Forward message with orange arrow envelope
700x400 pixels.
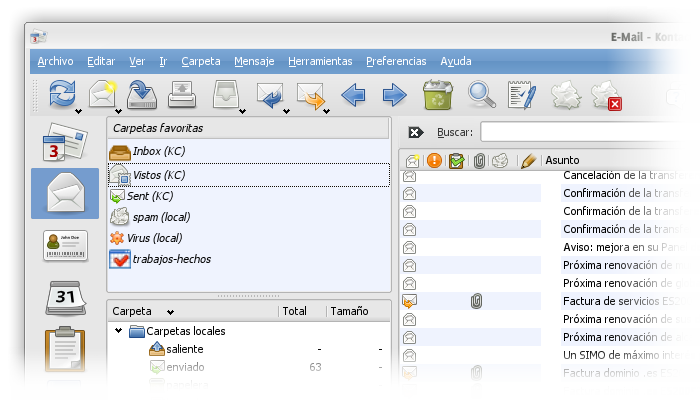(x=310, y=95)
